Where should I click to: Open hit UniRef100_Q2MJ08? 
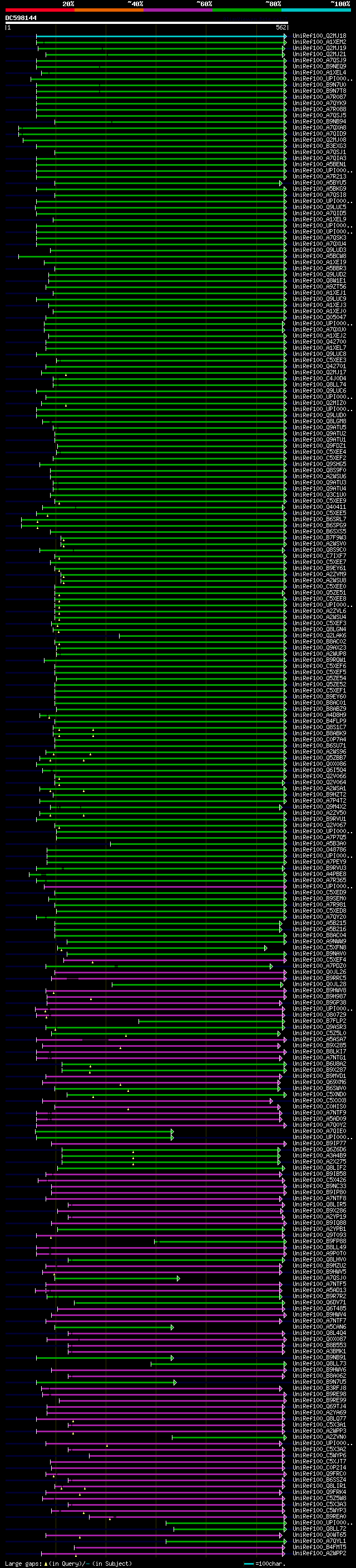point(319,140)
